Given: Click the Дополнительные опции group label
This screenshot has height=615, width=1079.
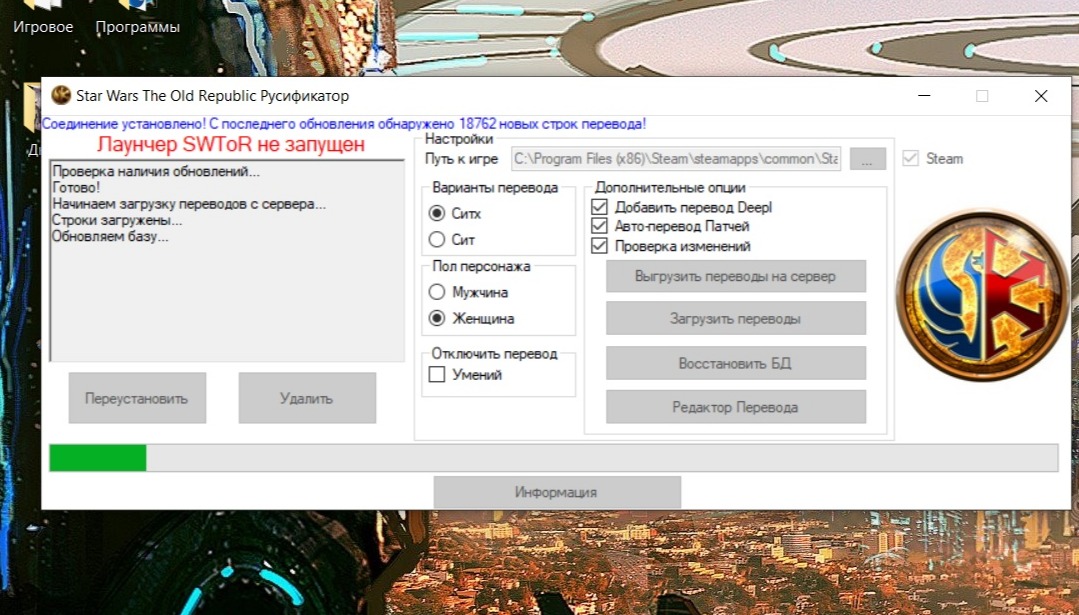Looking at the screenshot, I should tap(670, 188).
